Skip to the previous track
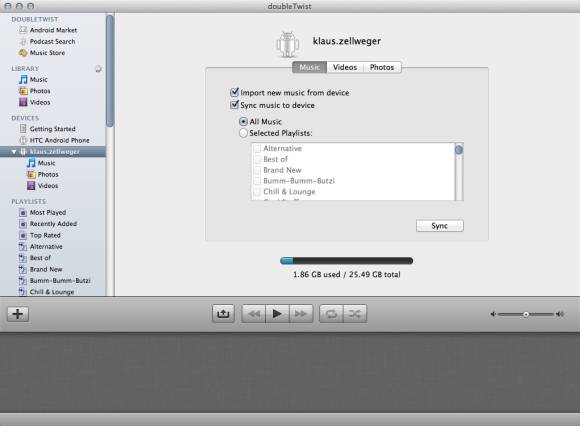 pos(254,314)
